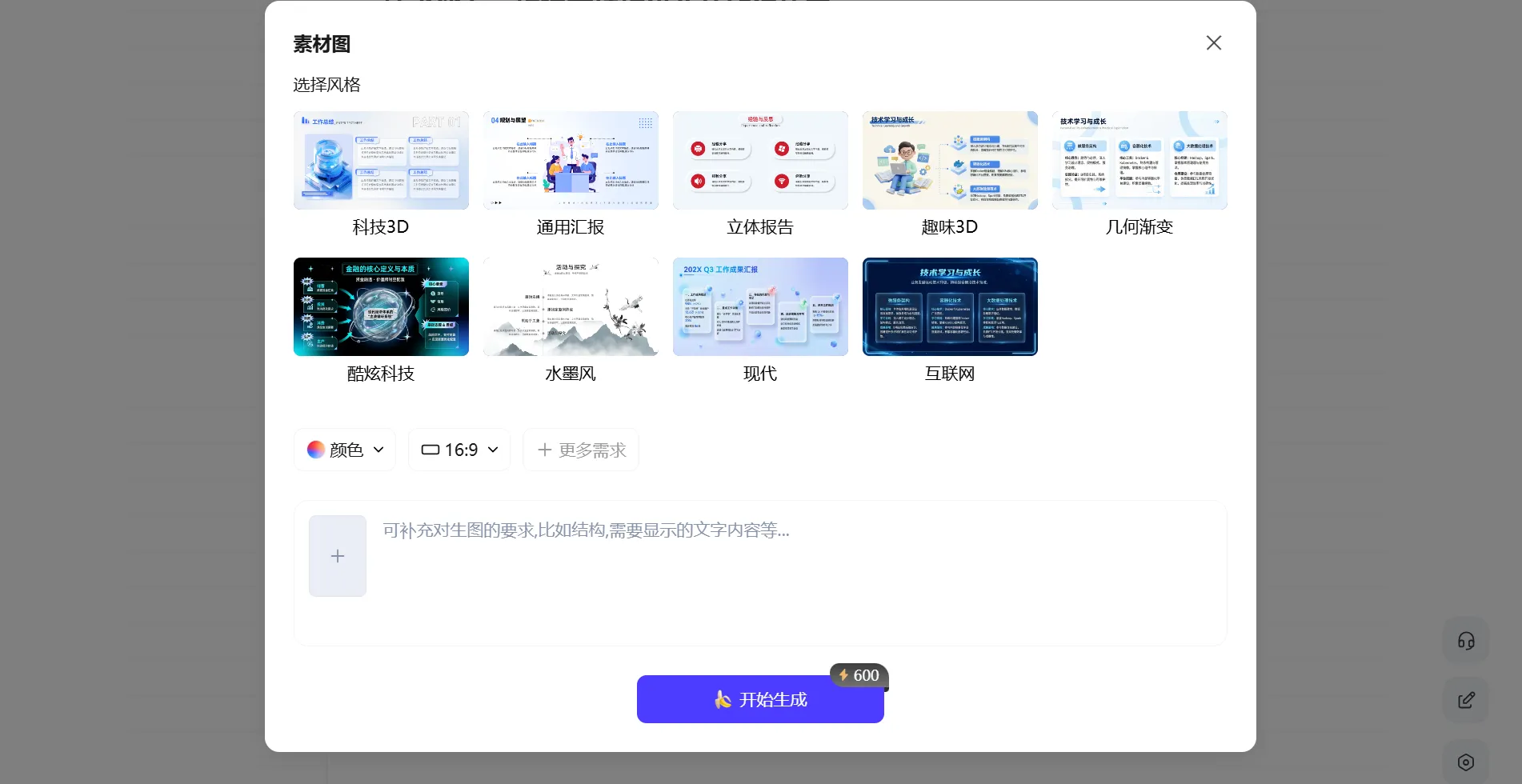Select the 酷炫科技 dark style
This screenshot has width=1522, height=784.
[x=381, y=307]
